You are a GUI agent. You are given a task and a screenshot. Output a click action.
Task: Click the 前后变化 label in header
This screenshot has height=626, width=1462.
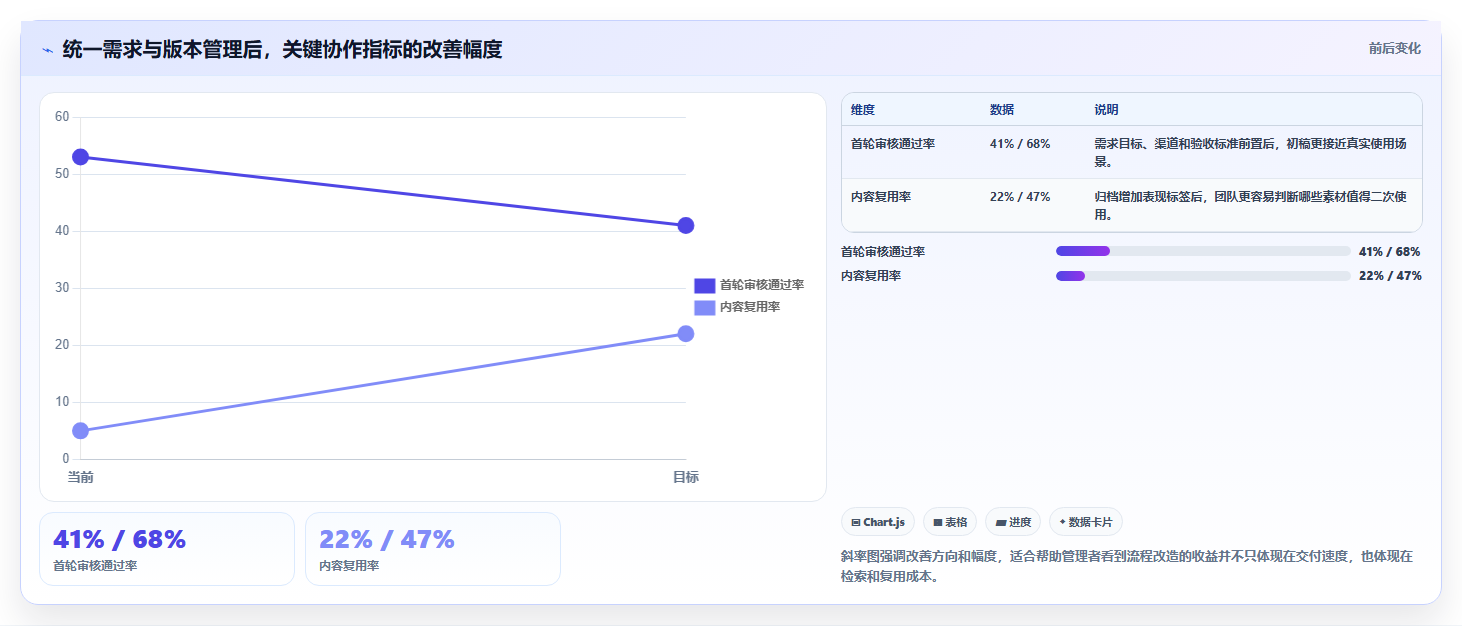(1395, 49)
